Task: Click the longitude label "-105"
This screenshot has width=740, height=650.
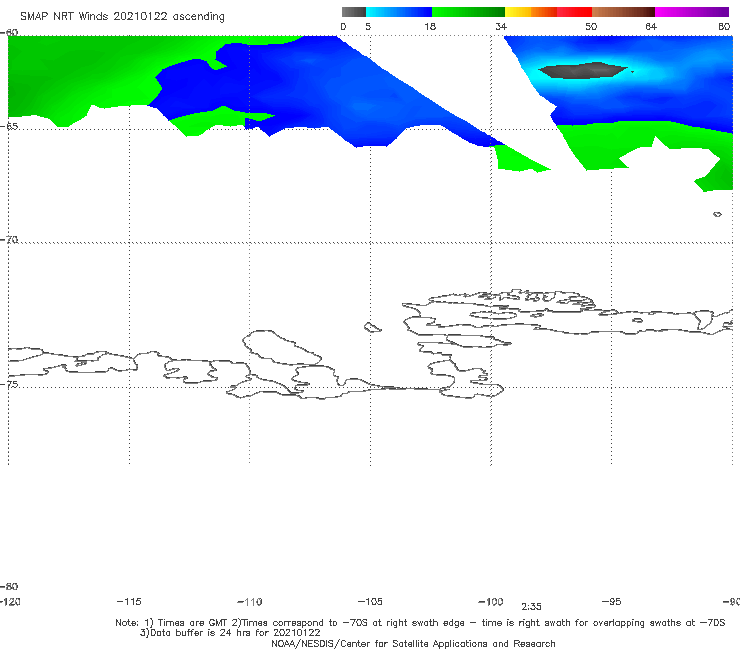Action: click(x=370, y=602)
